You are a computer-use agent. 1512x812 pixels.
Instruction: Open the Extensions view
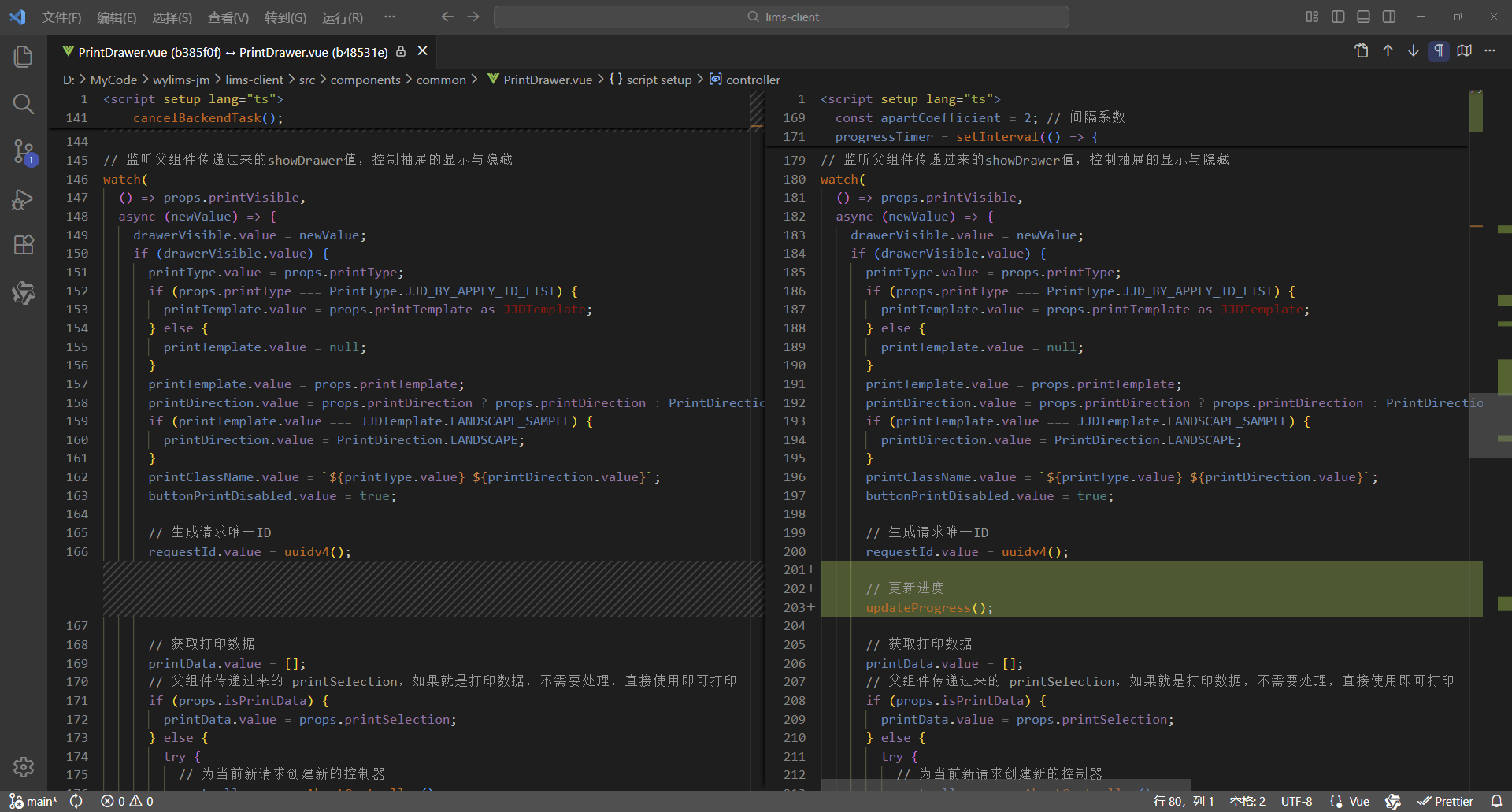(x=24, y=245)
